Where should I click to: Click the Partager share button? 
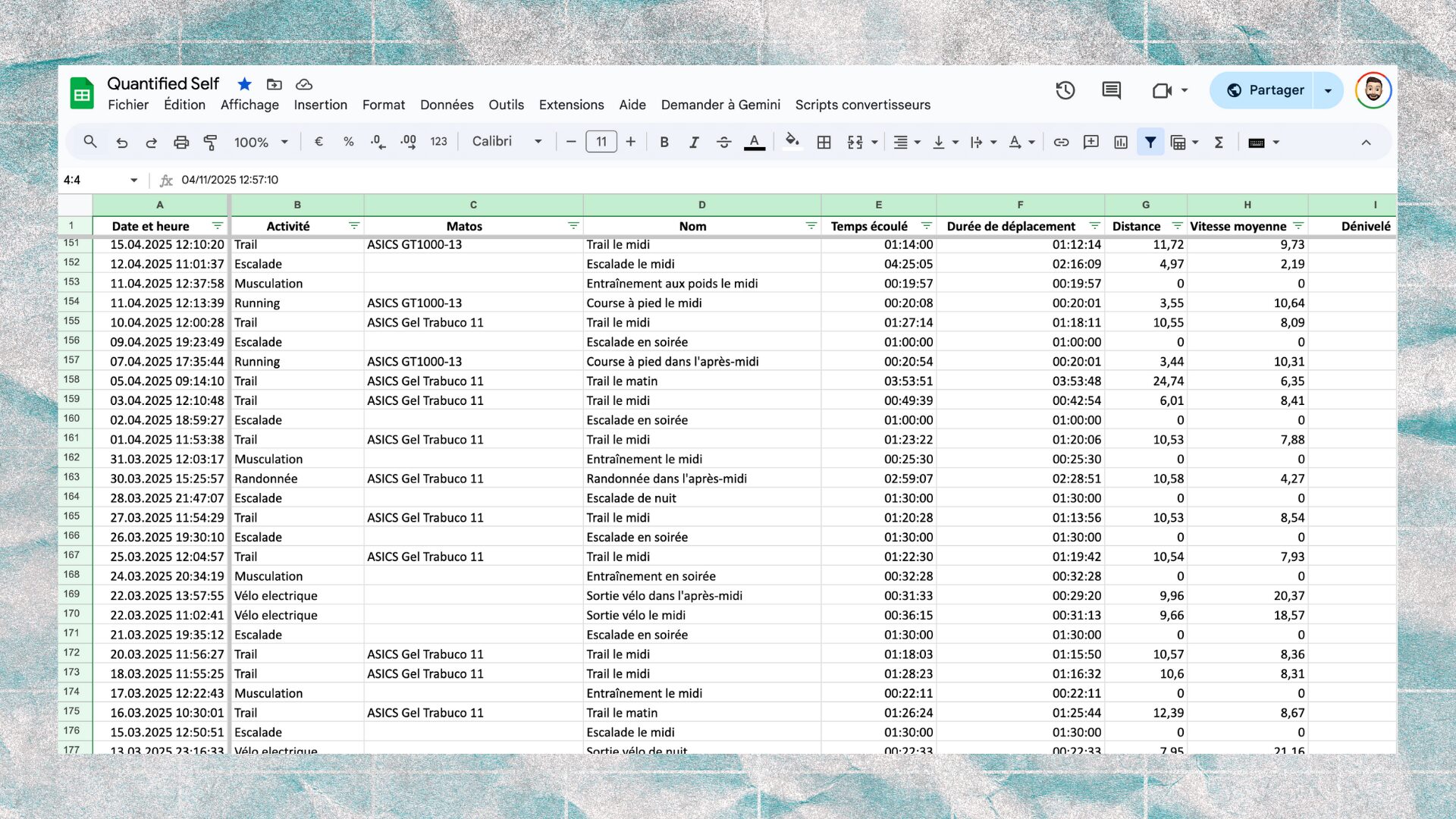pyautogui.click(x=1265, y=90)
